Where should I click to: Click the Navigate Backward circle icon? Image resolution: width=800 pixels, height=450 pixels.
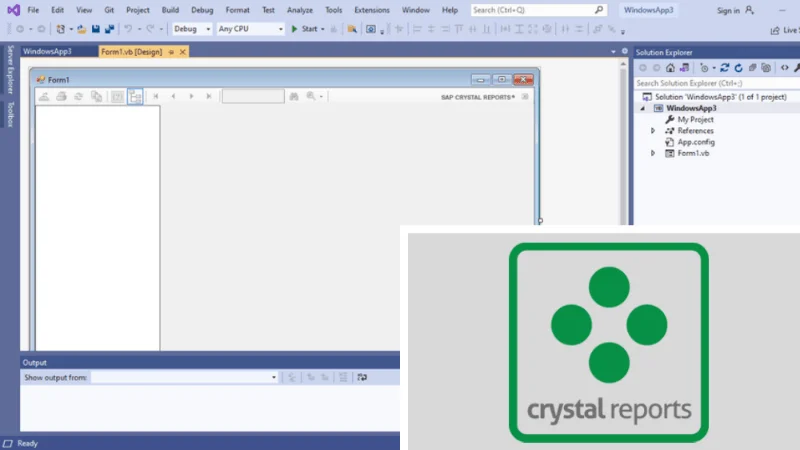tap(20, 29)
